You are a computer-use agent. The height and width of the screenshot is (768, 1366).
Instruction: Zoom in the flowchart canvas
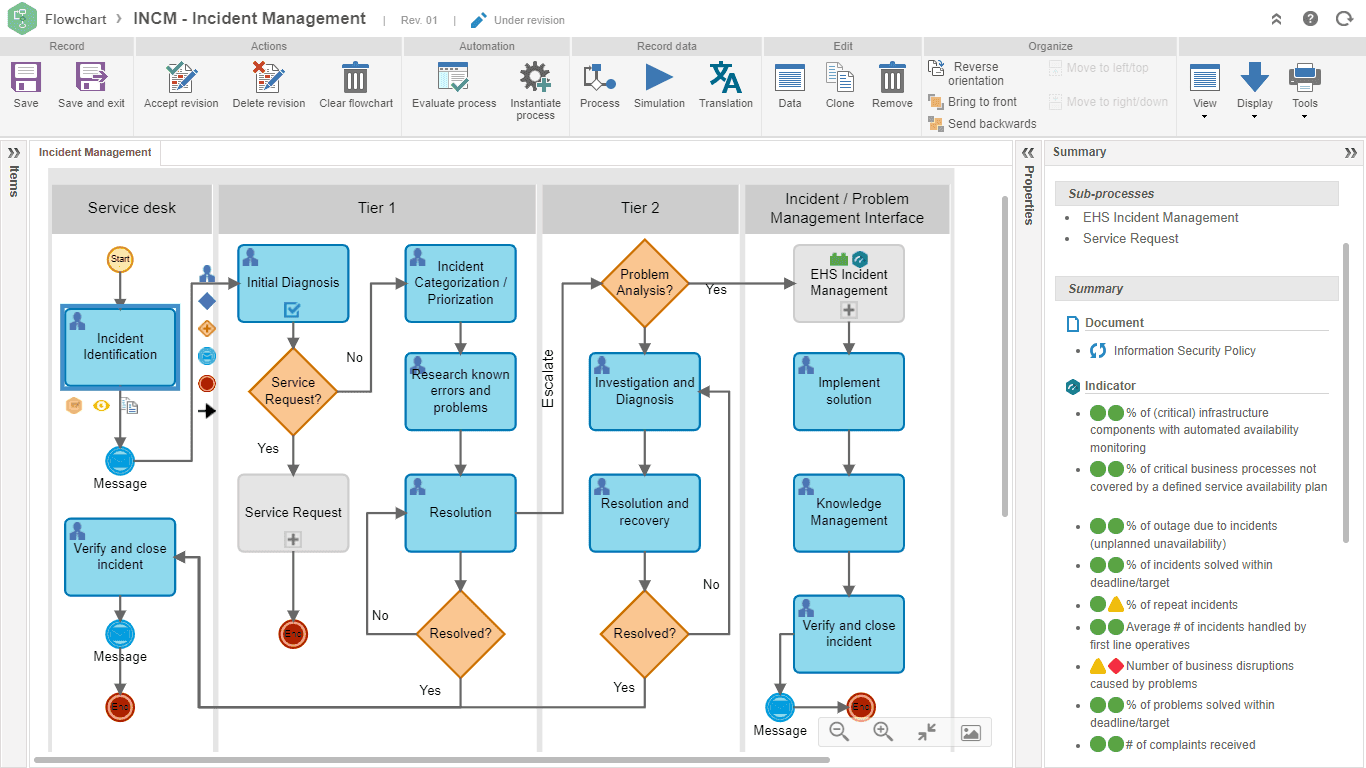pyautogui.click(x=883, y=732)
